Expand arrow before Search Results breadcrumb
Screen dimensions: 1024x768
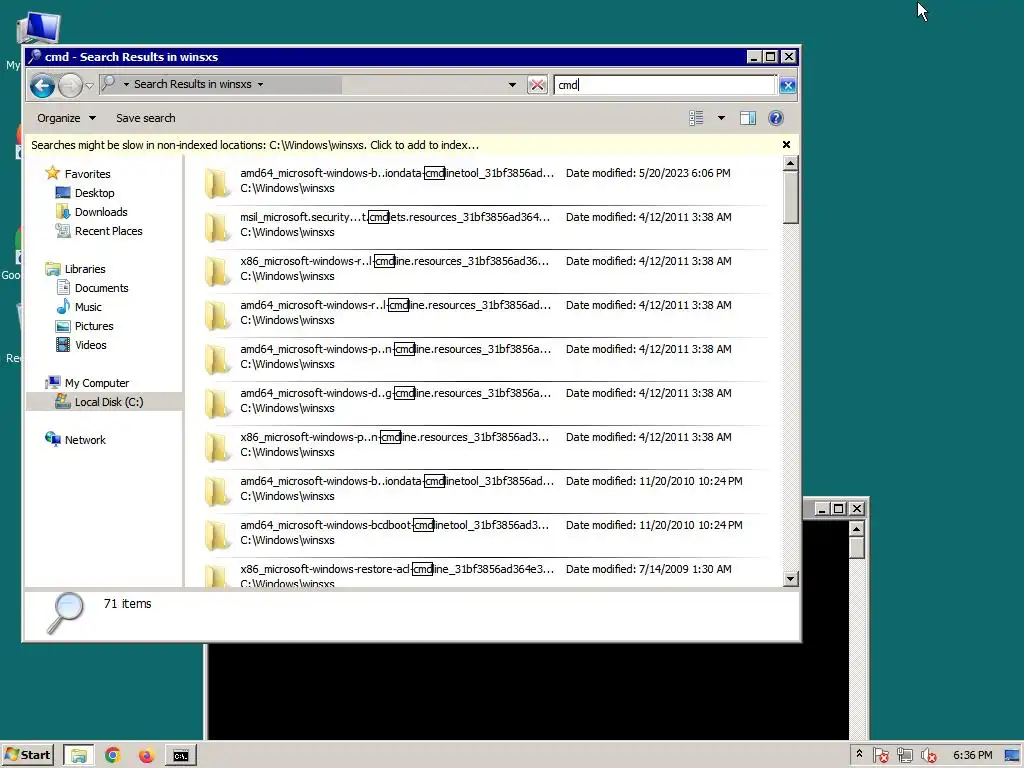[x=126, y=84]
